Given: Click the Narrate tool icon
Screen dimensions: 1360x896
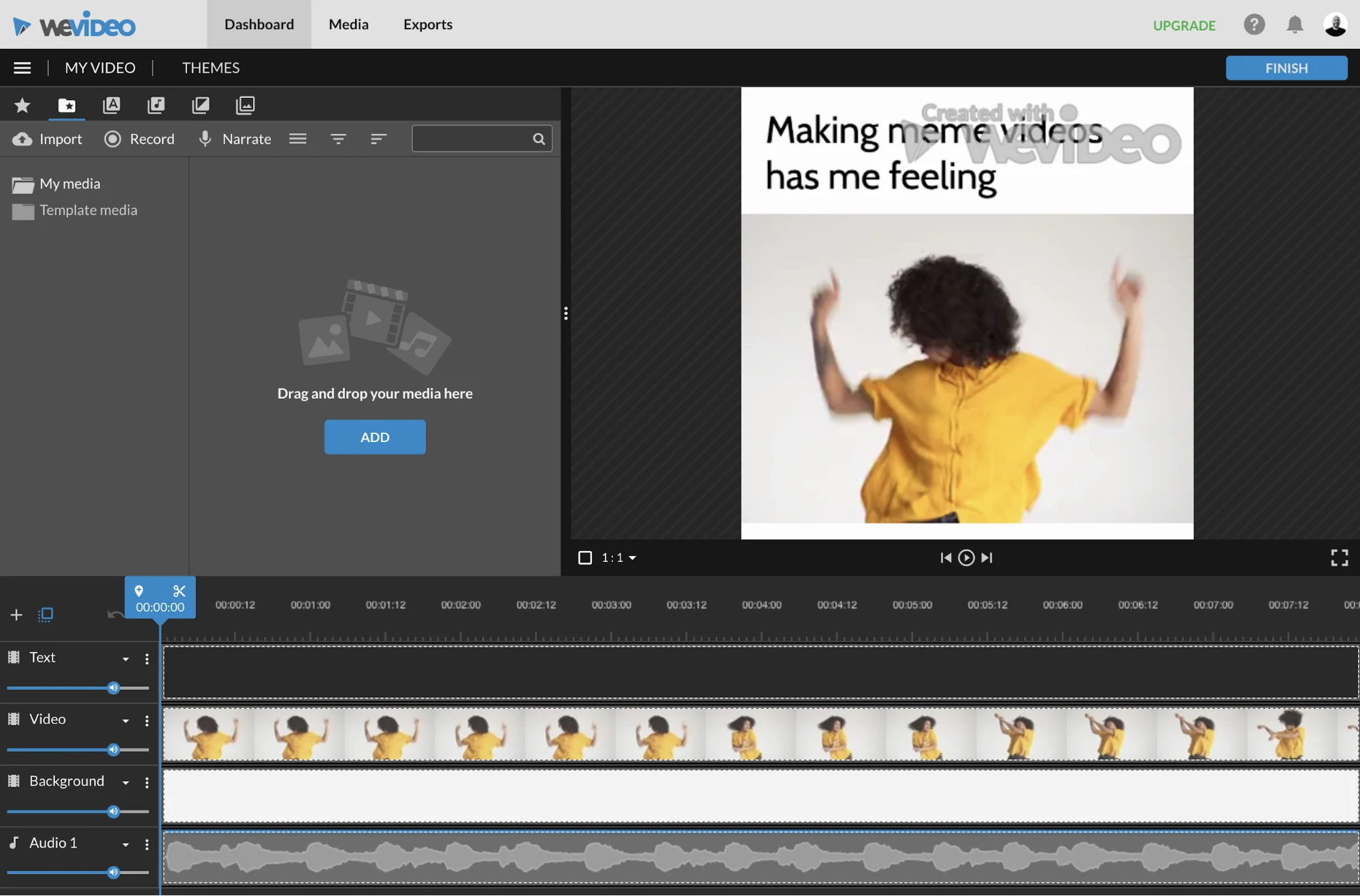Looking at the screenshot, I should tap(205, 137).
